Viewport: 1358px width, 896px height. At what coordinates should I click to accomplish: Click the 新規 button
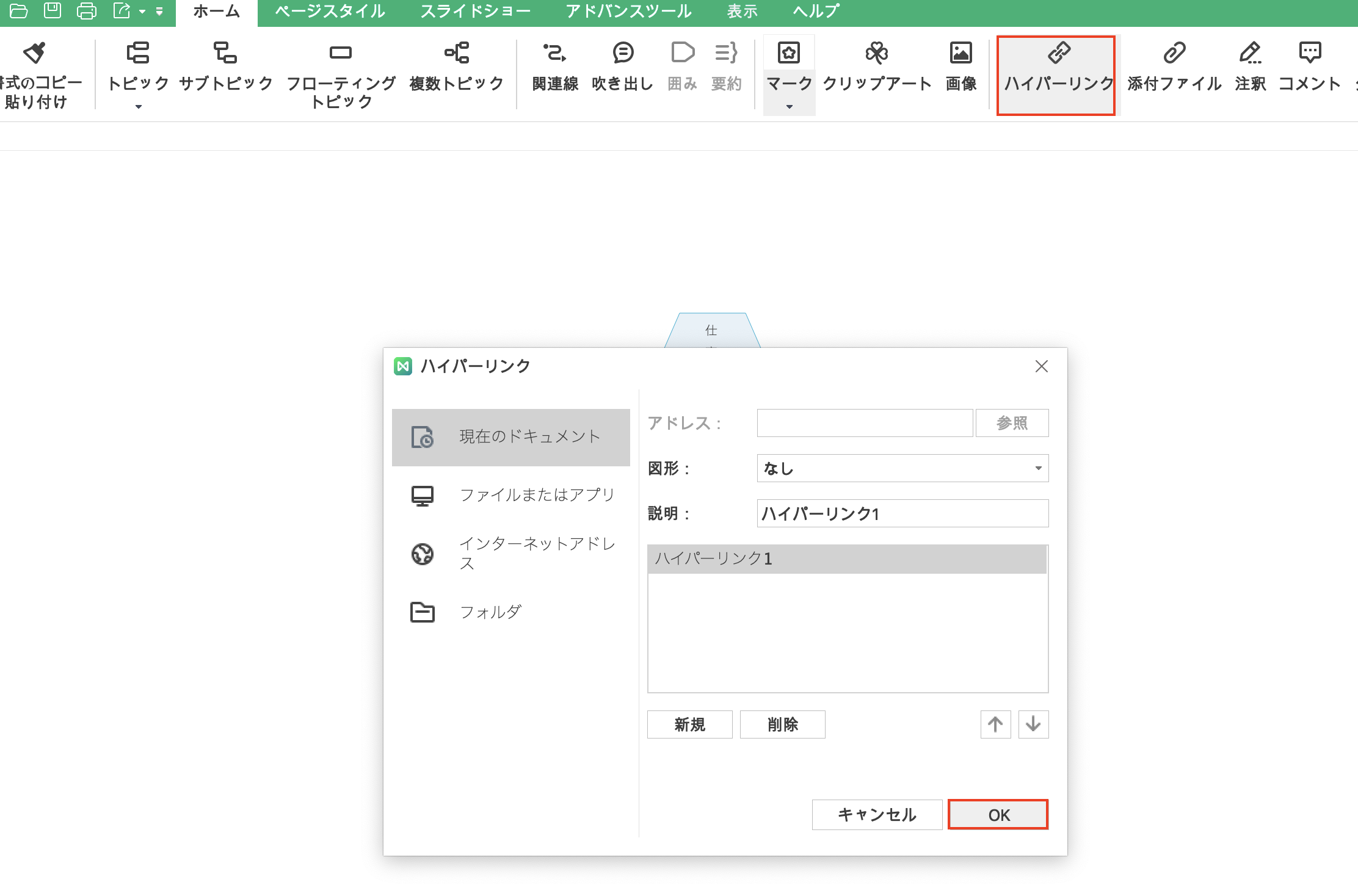[x=689, y=724]
